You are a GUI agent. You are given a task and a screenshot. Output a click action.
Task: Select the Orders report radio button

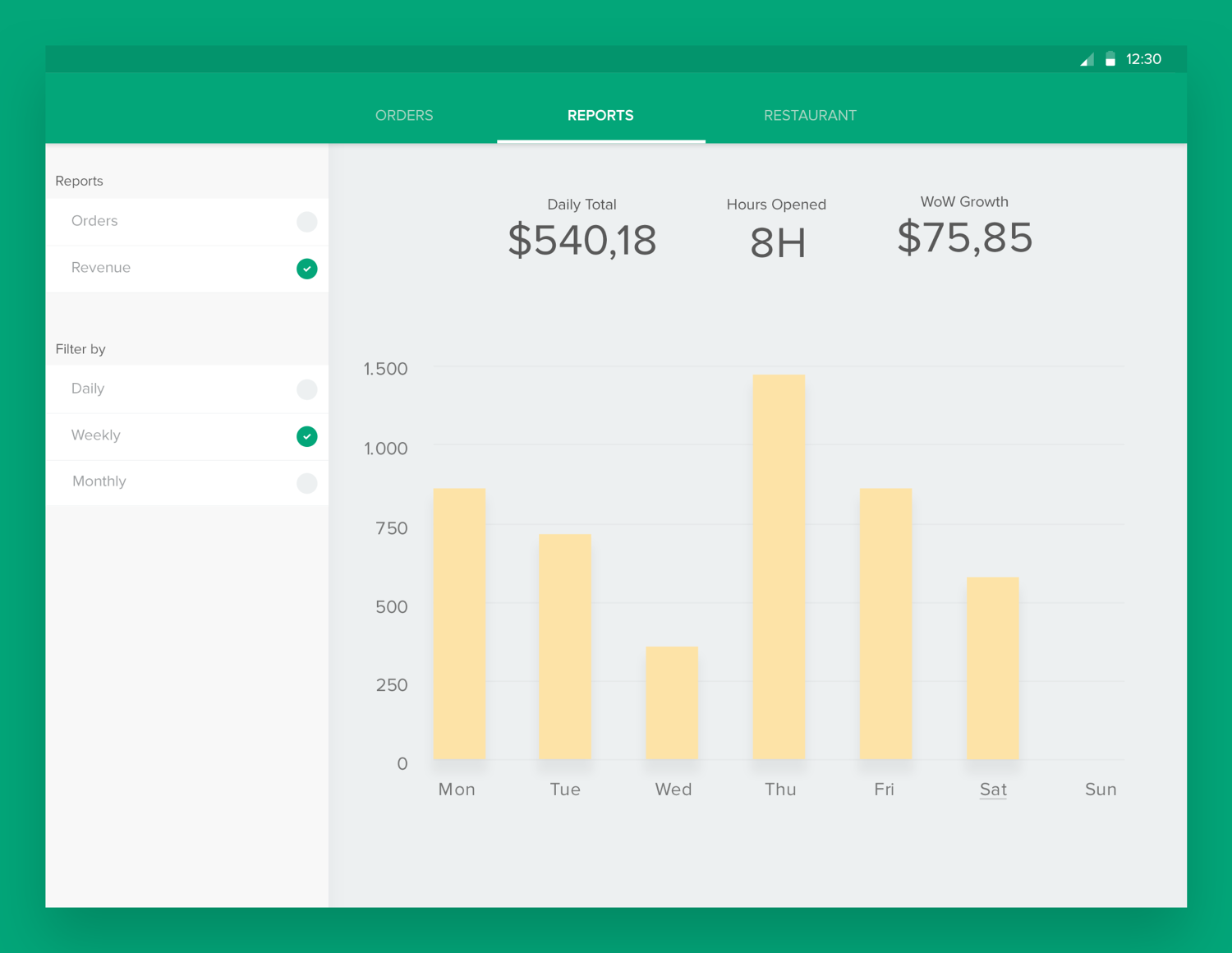tap(307, 222)
